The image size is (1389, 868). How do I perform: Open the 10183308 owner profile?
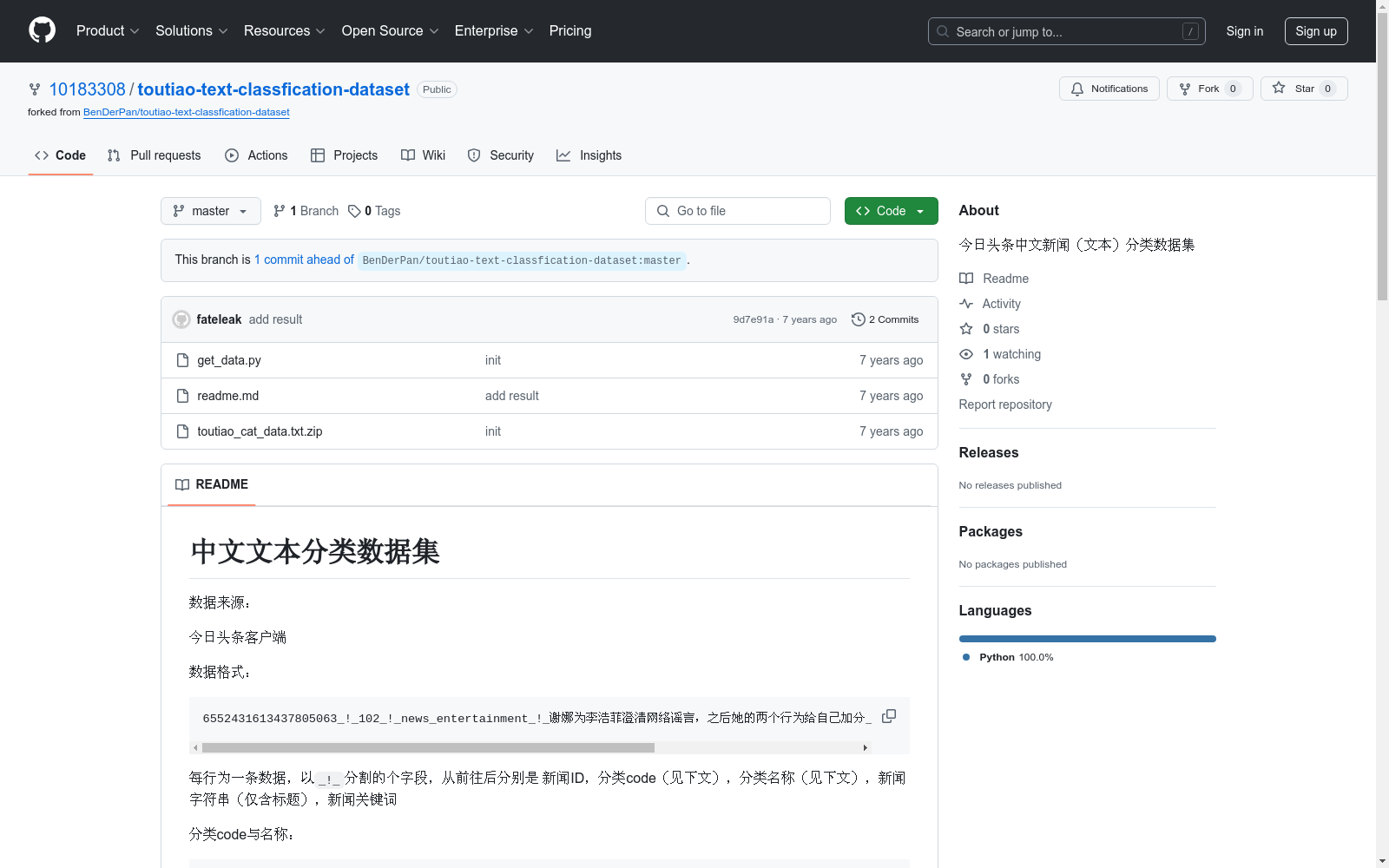(87, 89)
